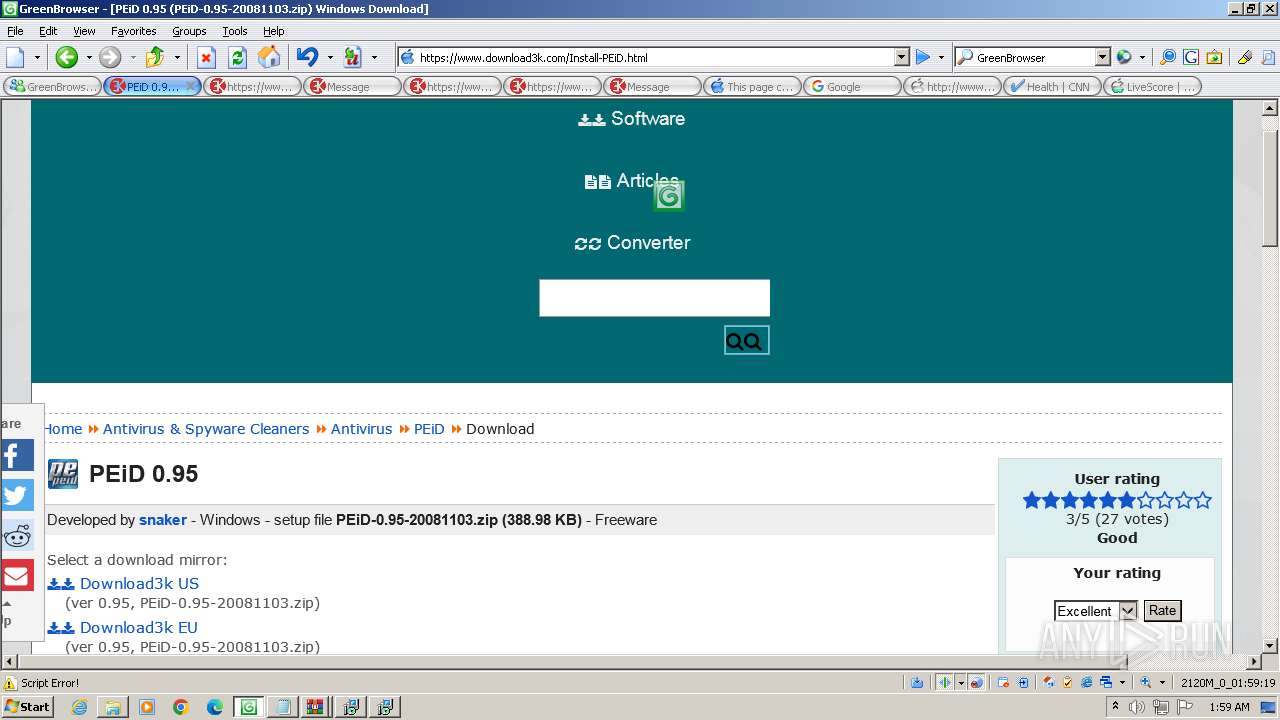The height and width of the screenshot is (720, 1280).
Task: Click the user rating stars row
Action: (x=1117, y=500)
